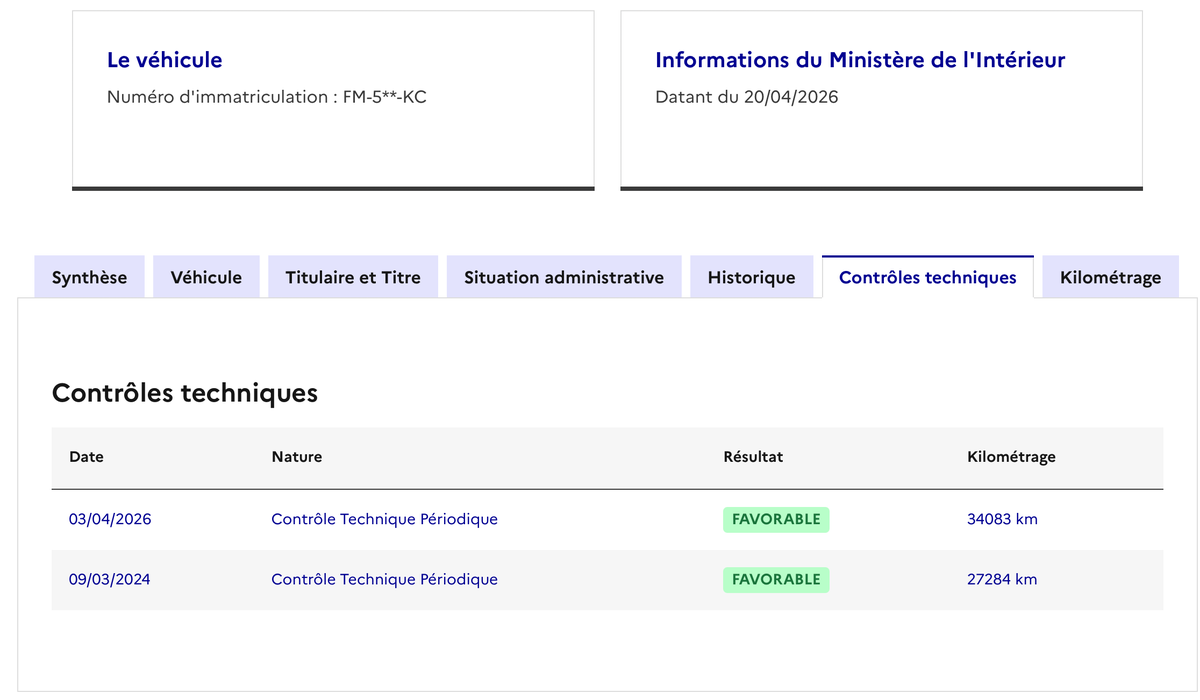The width and height of the screenshot is (1200, 700).
Task: Click Contrôle Technique Périodique in the 2026 row
Action: tap(384, 519)
